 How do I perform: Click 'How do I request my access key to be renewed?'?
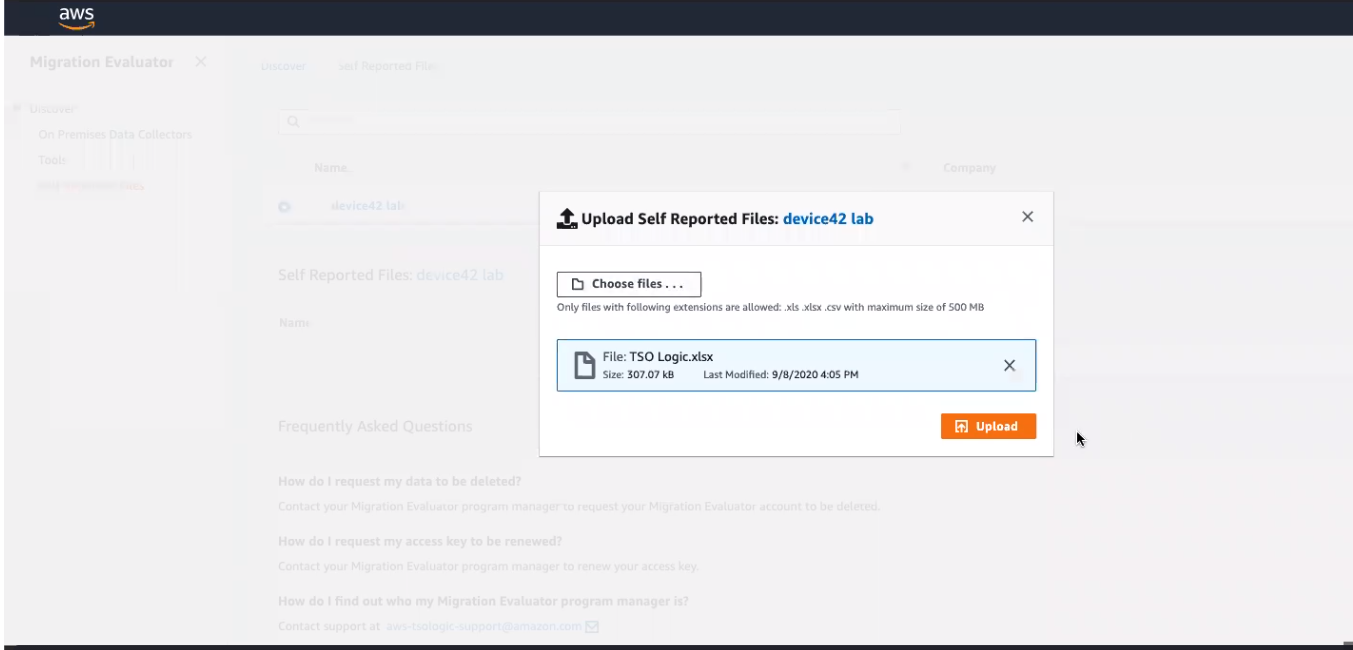coord(420,541)
